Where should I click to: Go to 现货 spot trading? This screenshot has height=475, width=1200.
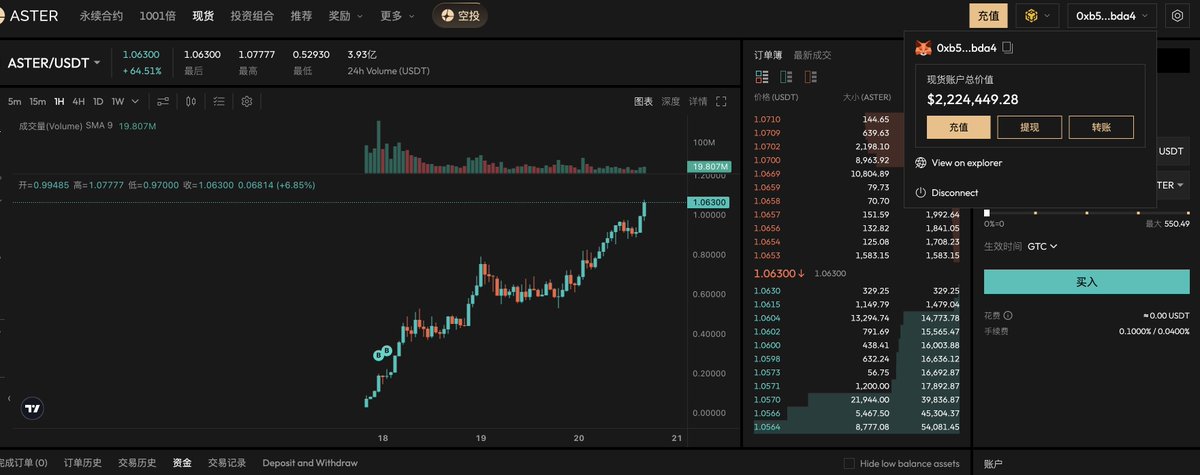pyautogui.click(x=203, y=16)
